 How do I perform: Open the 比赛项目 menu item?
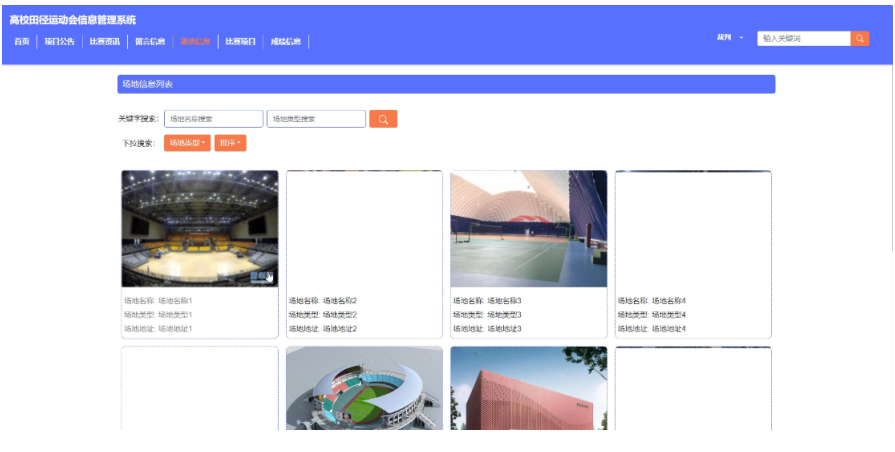(240, 42)
